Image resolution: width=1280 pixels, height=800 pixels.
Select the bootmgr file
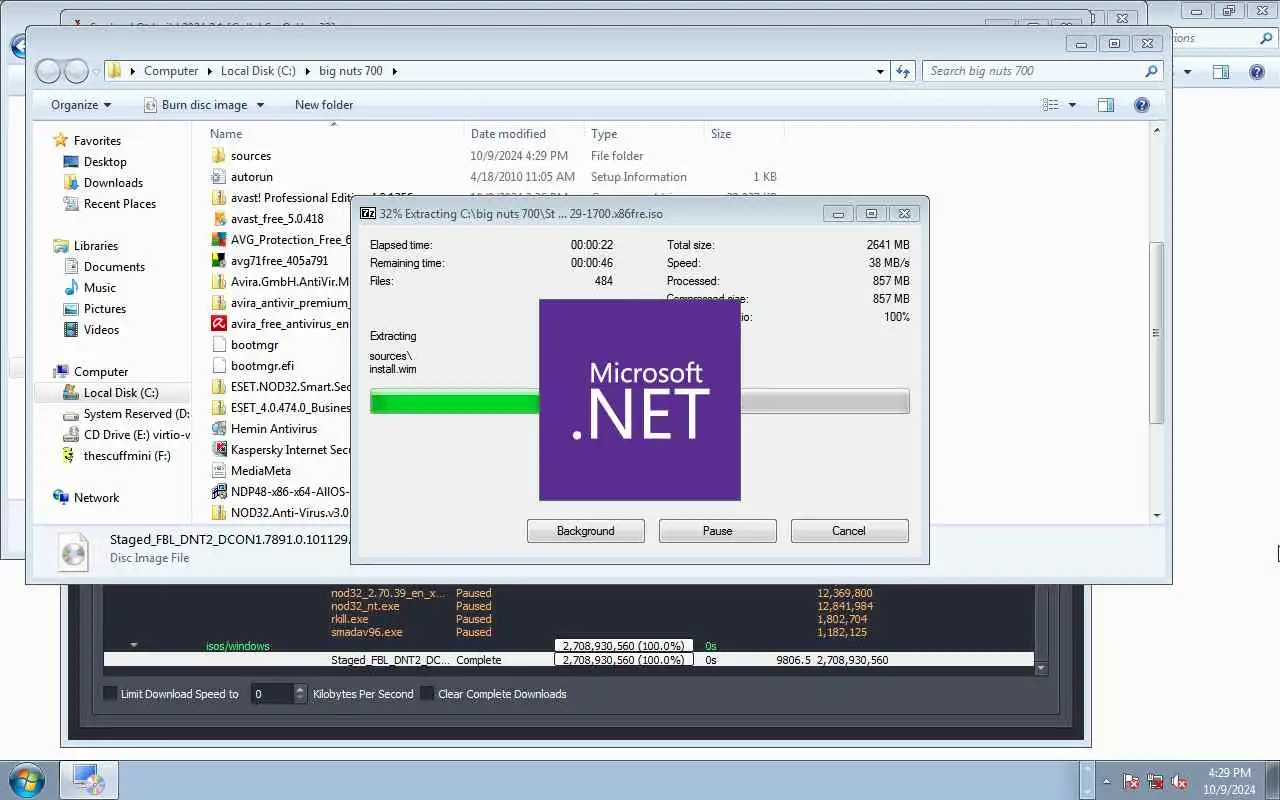[254, 344]
